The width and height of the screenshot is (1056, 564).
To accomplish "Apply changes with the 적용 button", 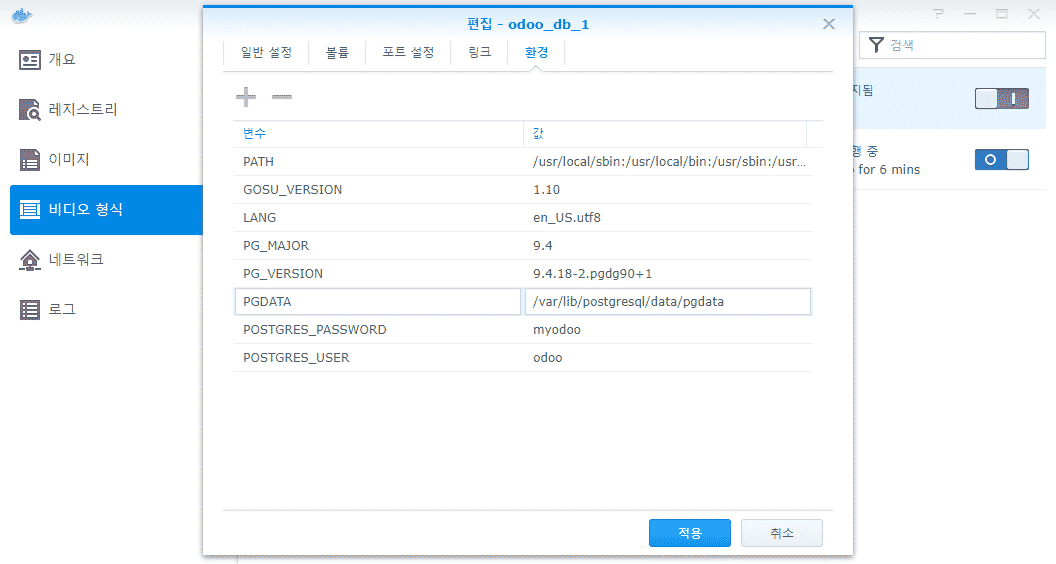I will tap(690, 533).
